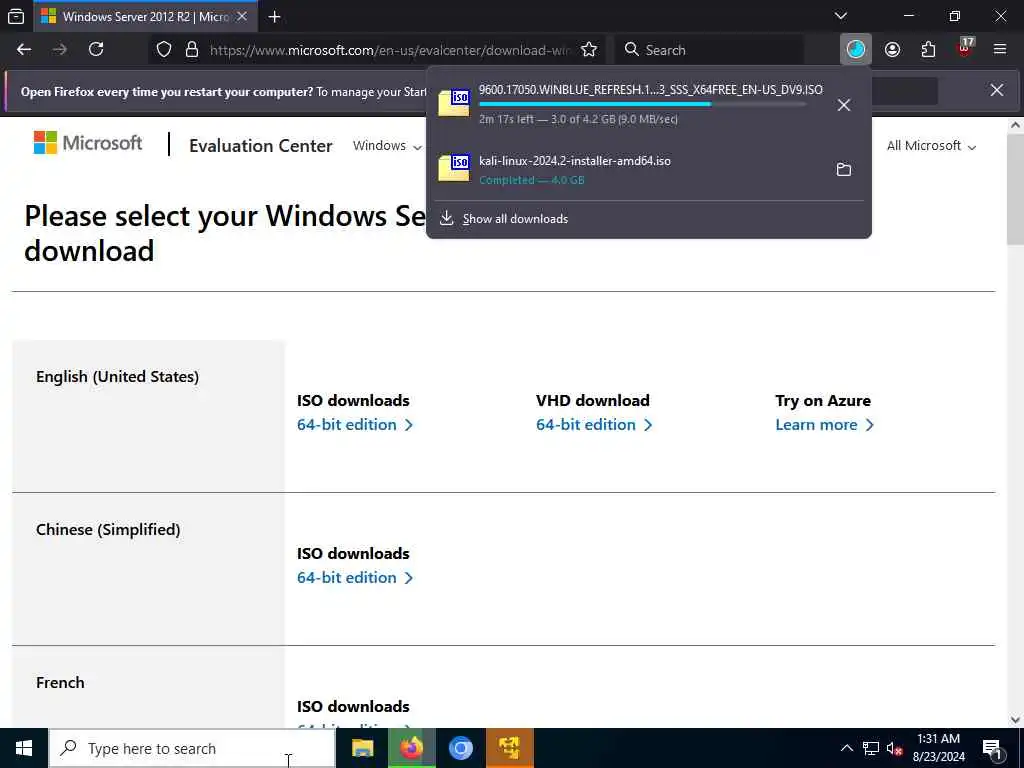Click the page vertical scrollbar thumb
Viewport: 1024px width, 768px height.
pyautogui.click(x=1016, y=189)
